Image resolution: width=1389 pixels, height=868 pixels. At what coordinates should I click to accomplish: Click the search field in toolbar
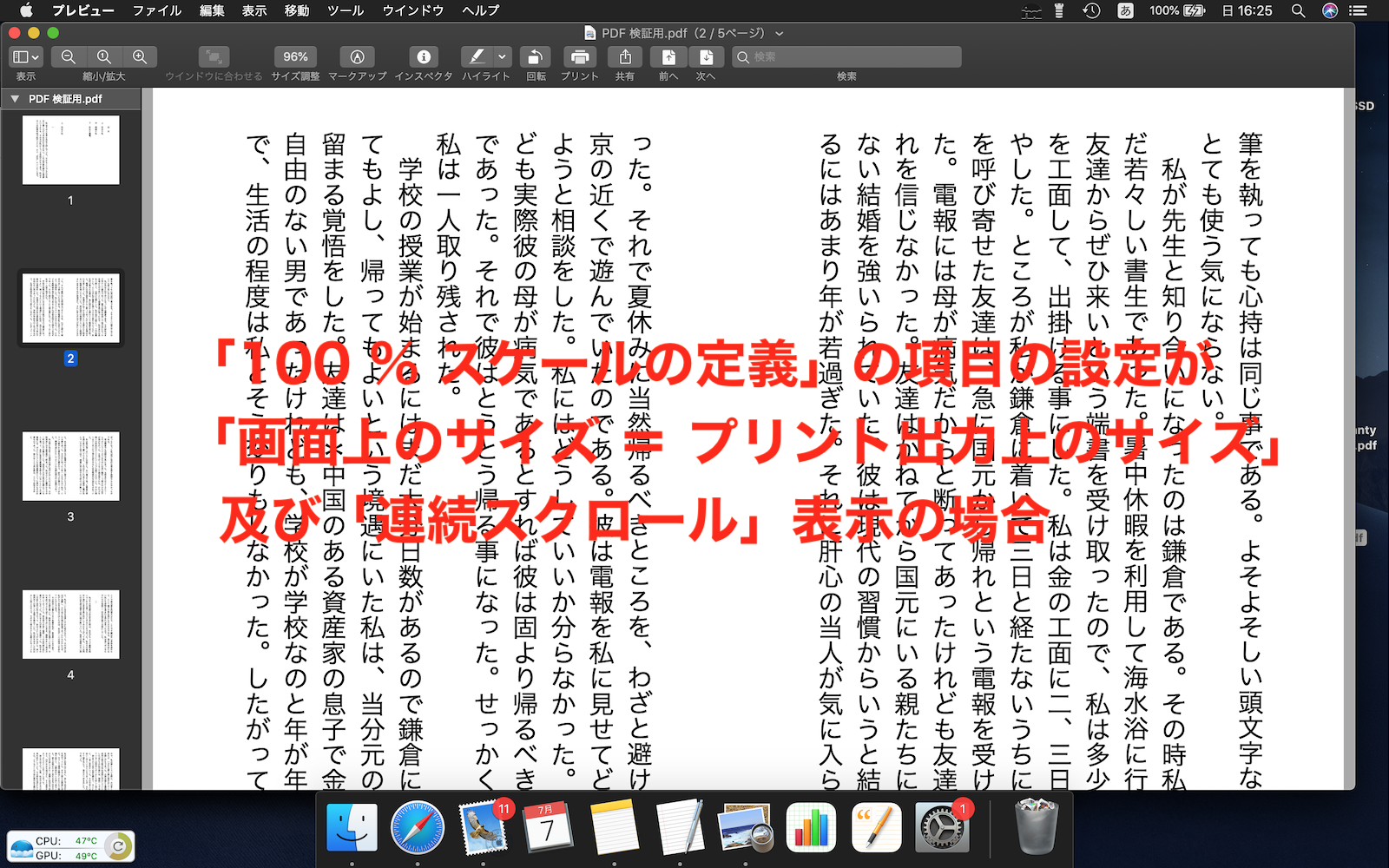(846, 57)
